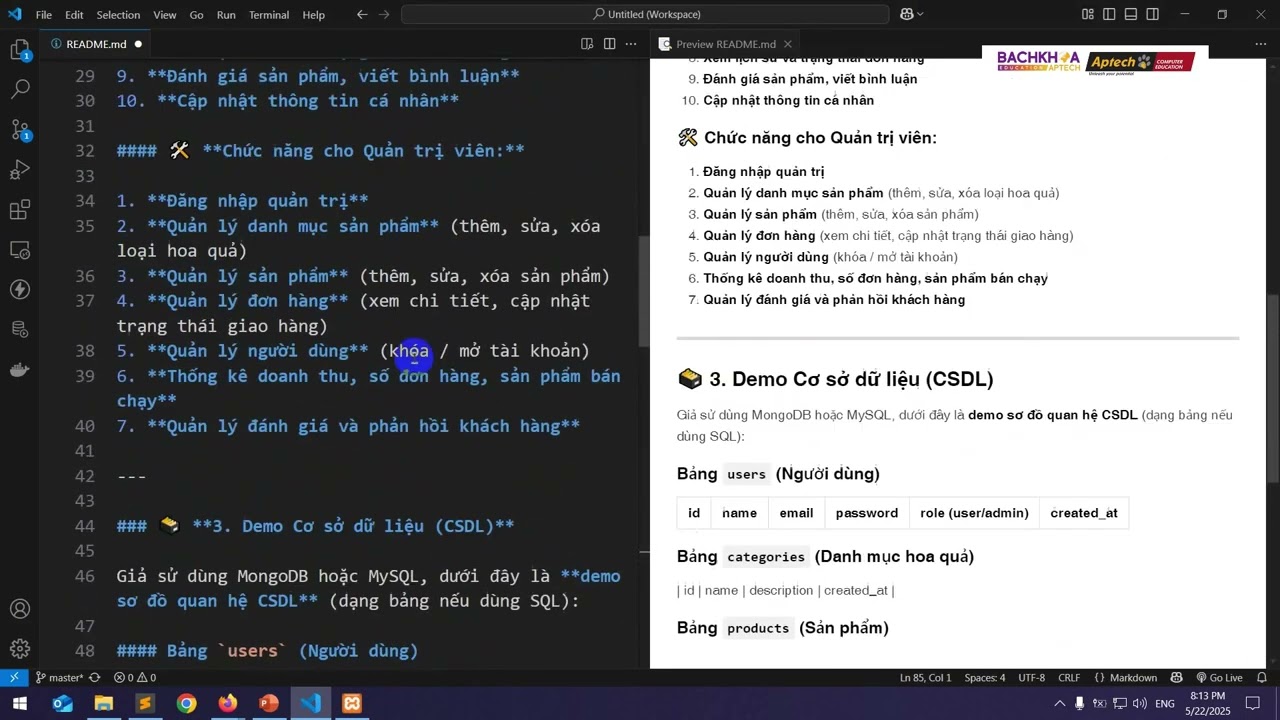1280x720 pixels.
Task: Toggle the bottom Panel visibility
Action: pyautogui.click(x=1131, y=14)
